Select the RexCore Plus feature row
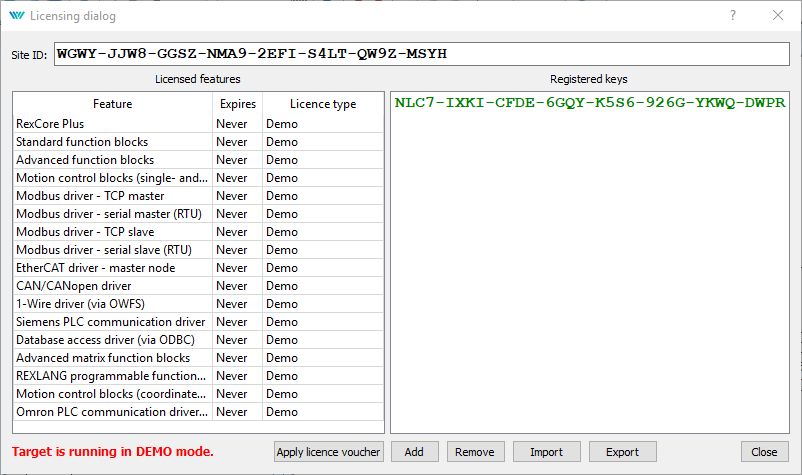This screenshot has width=802, height=475. click(198, 124)
